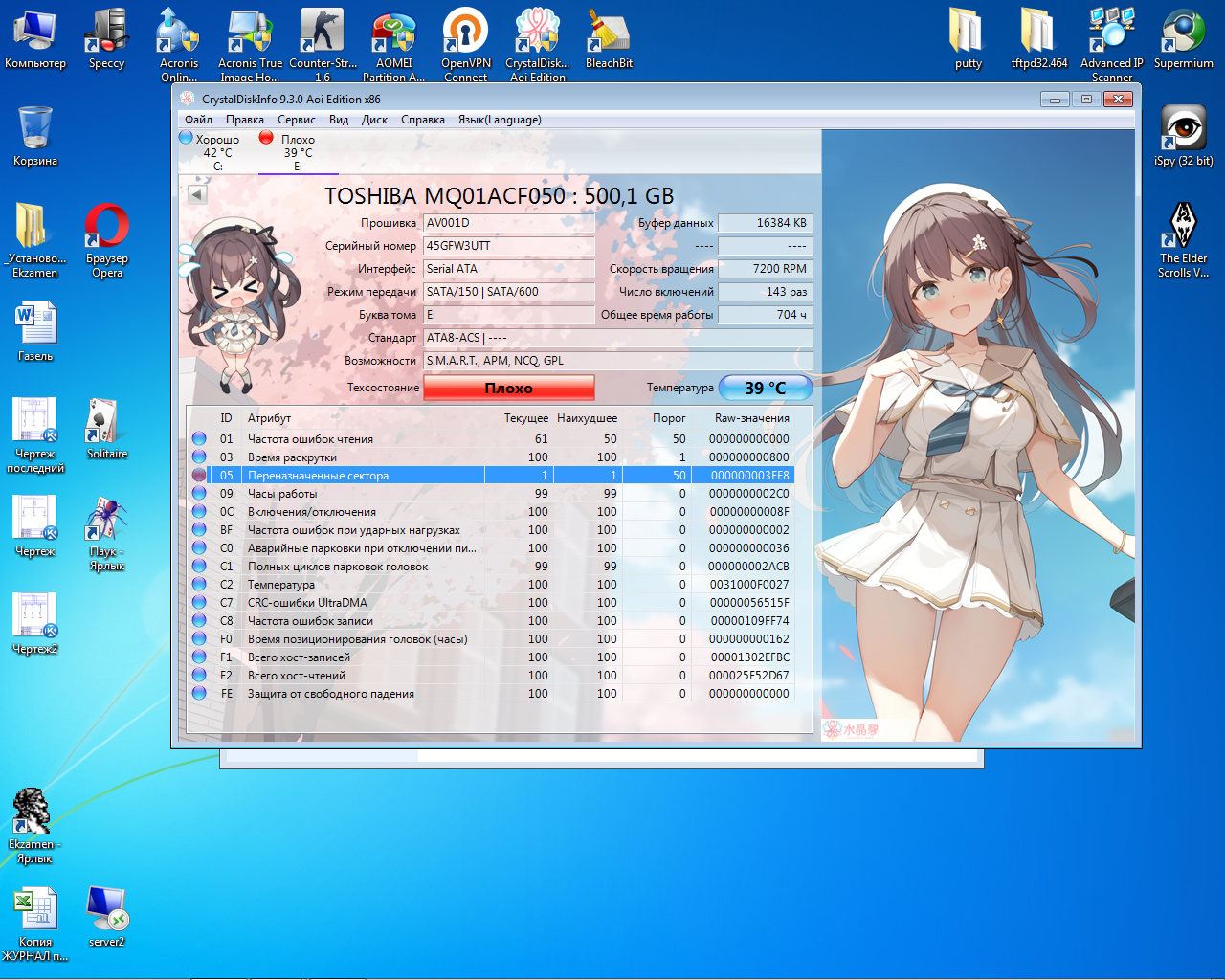Open the Язык(Language) menu
The width and height of the screenshot is (1225, 980).
tap(500, 120)
